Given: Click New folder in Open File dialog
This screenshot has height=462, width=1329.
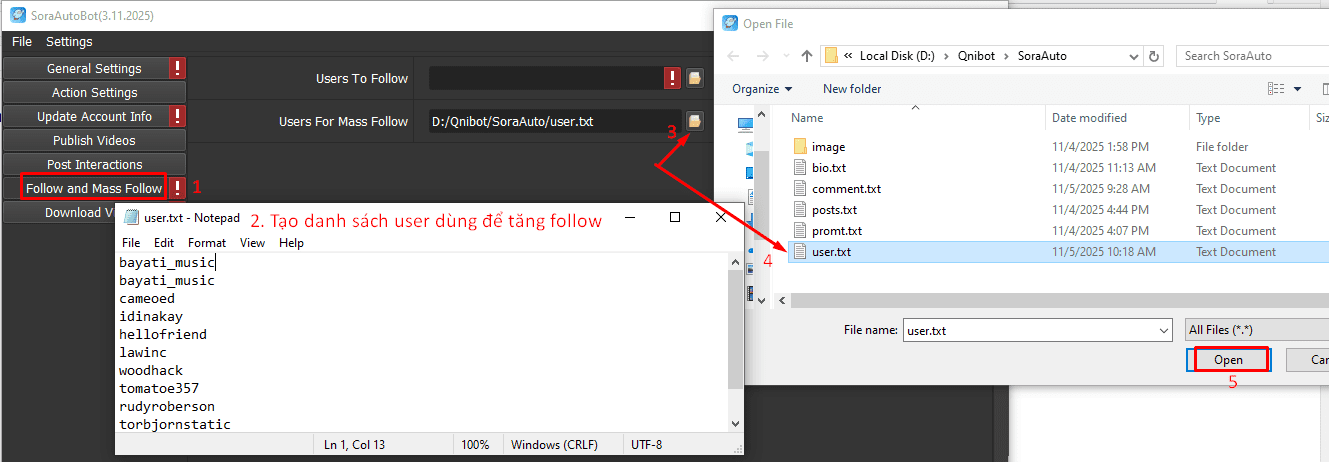Looking at the screenshot, I should click(x=852, y=88).
